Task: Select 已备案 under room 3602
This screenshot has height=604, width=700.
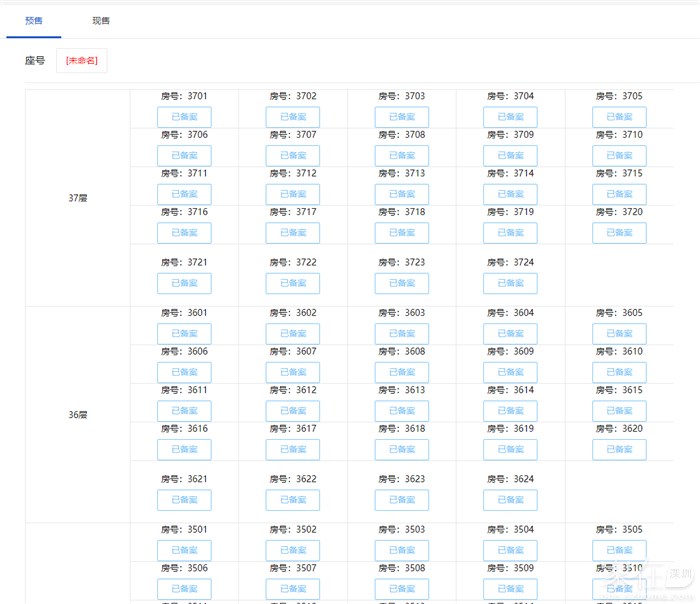Action: [x=292, y=334]
